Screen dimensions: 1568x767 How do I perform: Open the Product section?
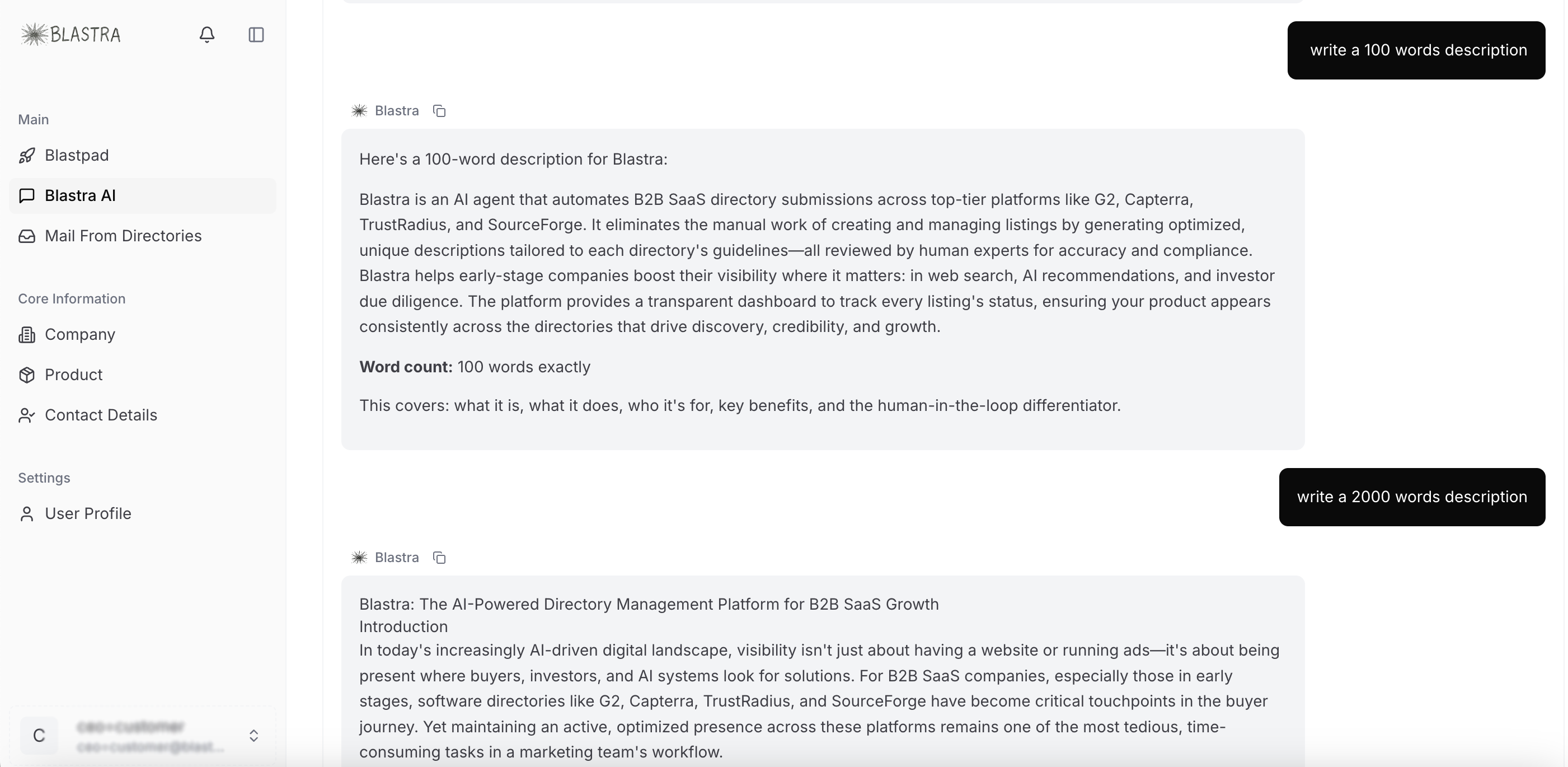[x=74, y=375]
